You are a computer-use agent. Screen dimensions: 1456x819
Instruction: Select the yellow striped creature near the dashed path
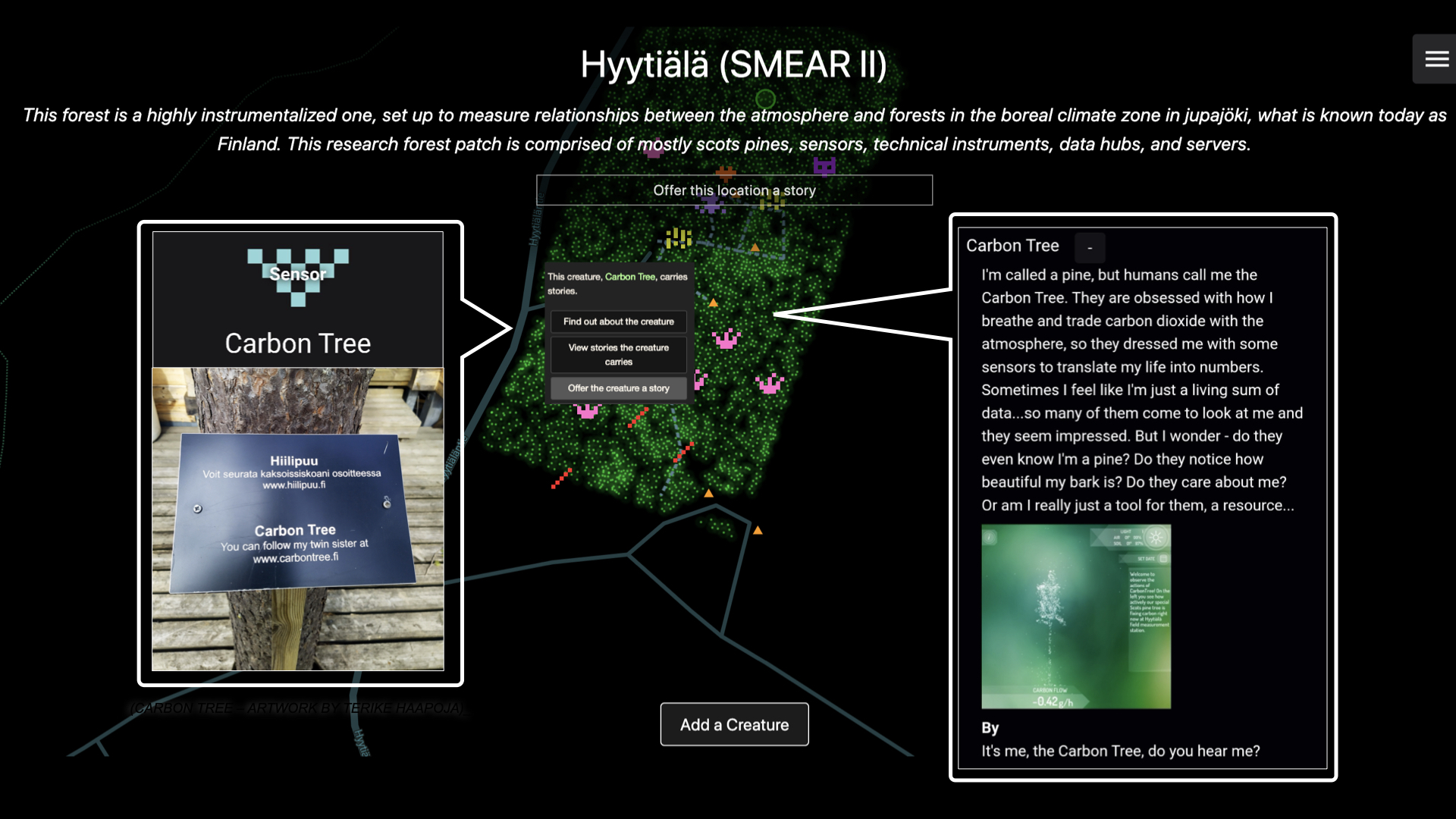(x=678, y=238)
